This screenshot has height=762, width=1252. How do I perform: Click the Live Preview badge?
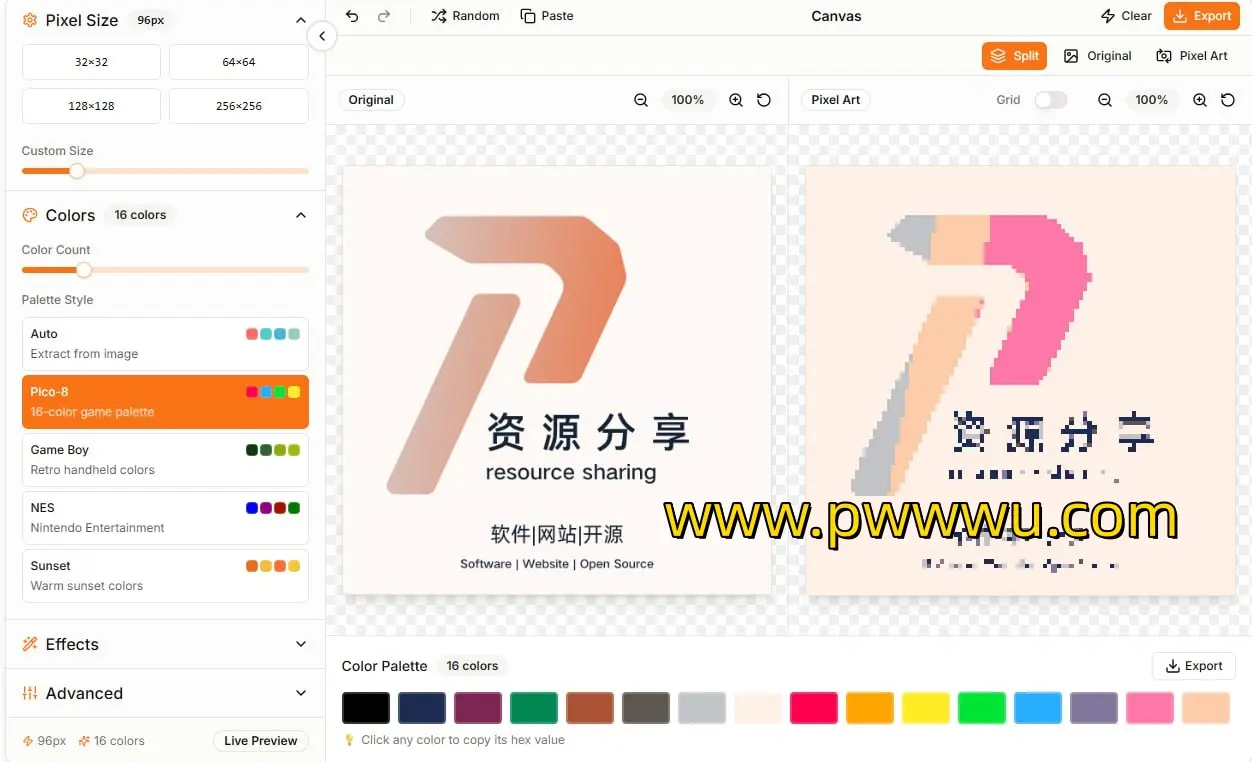tap(260, 741)
